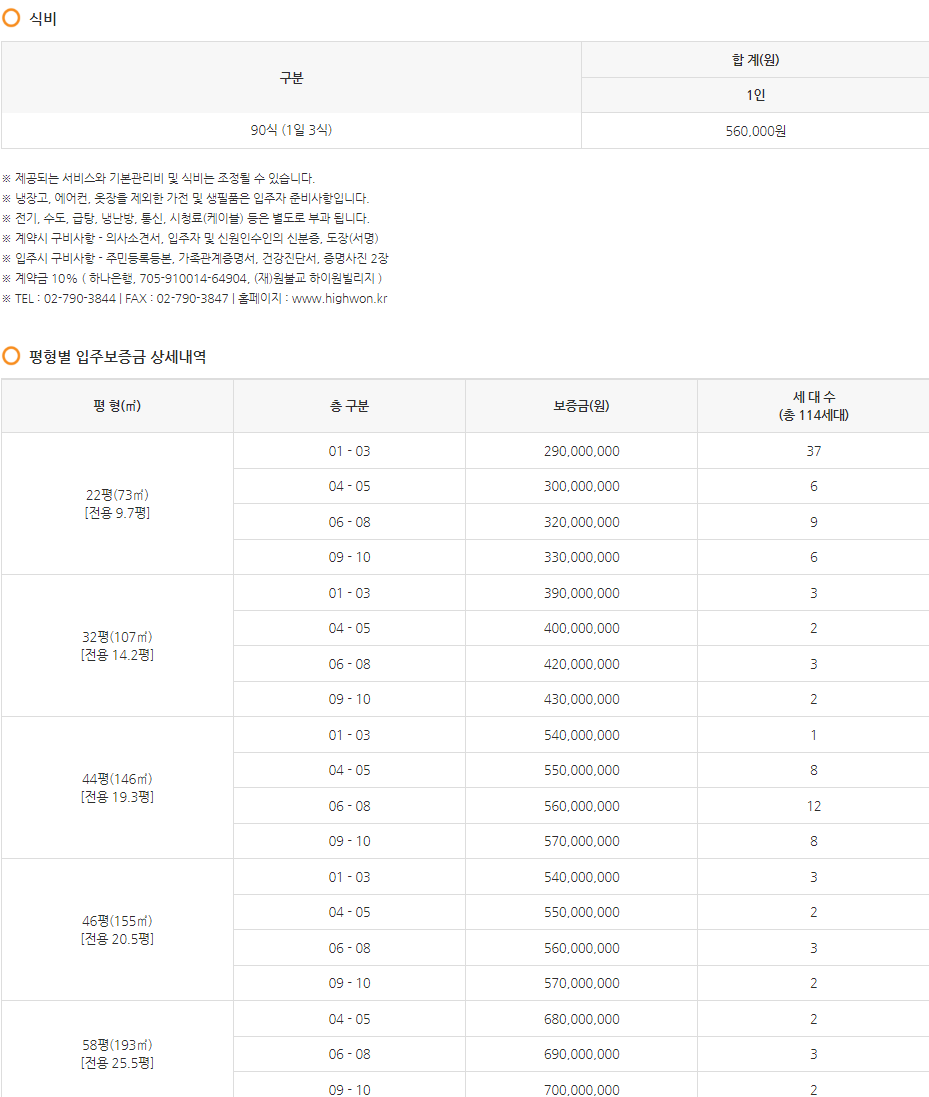Screen dimensions: 929x1097
Task: Select the 구분 header cell
Action: (290, 77)
